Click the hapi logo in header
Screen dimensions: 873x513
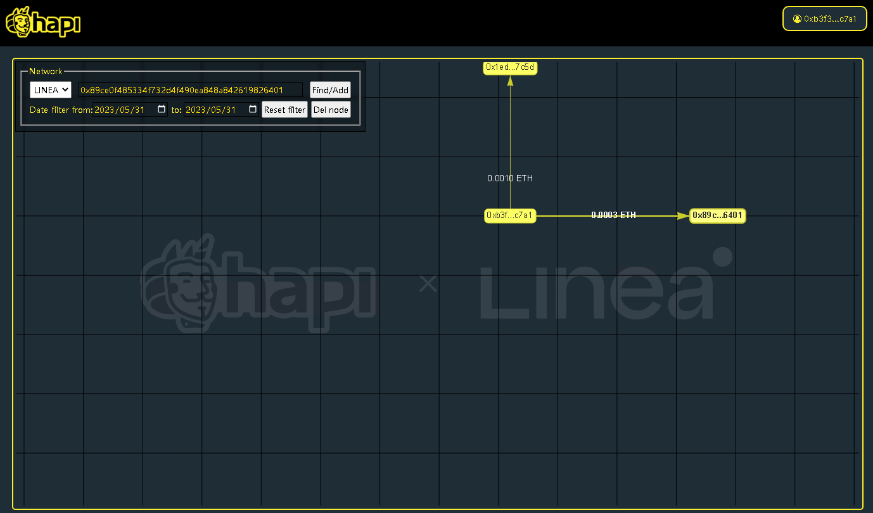pyautogui.click(x=43, y=22)
